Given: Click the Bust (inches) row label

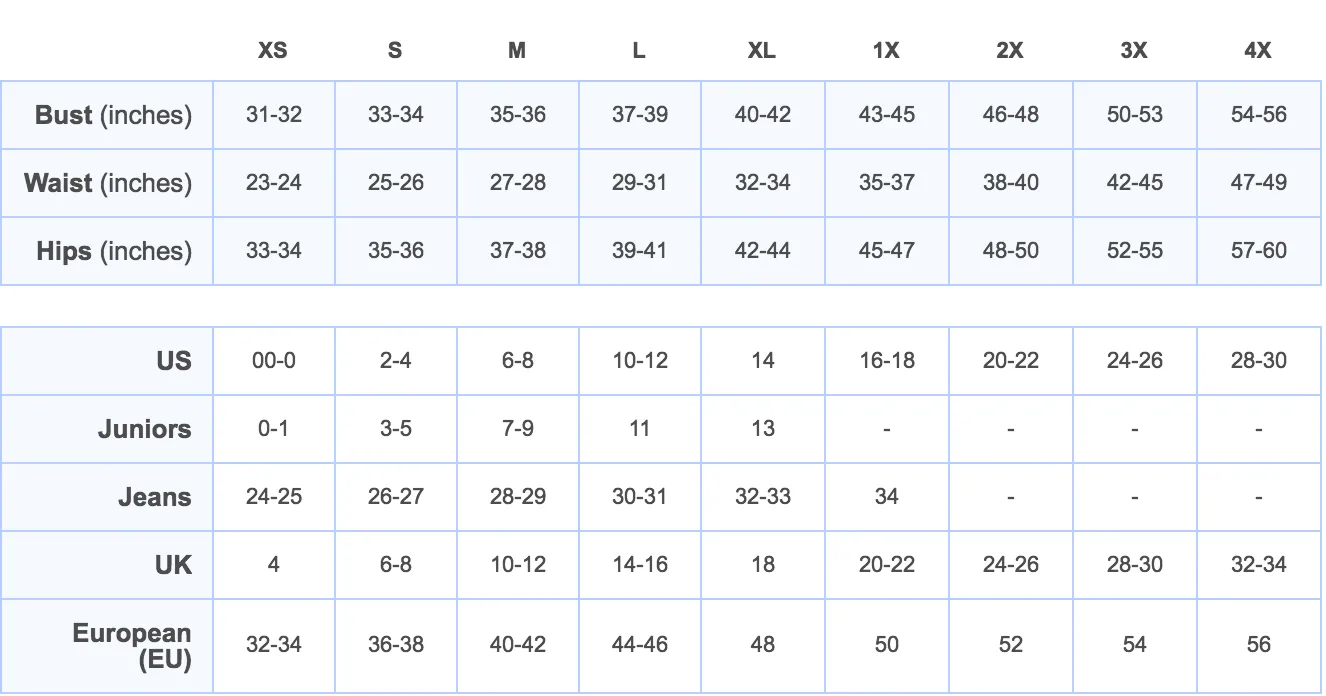Looking at the screenshot, I should coord(113,115).
